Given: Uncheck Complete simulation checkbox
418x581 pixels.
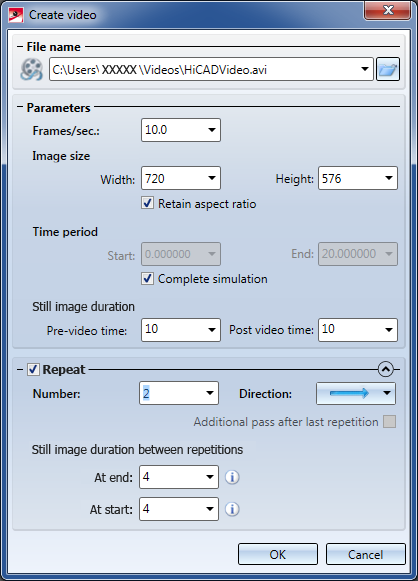Looking at the screenshot, I should 147,279.
